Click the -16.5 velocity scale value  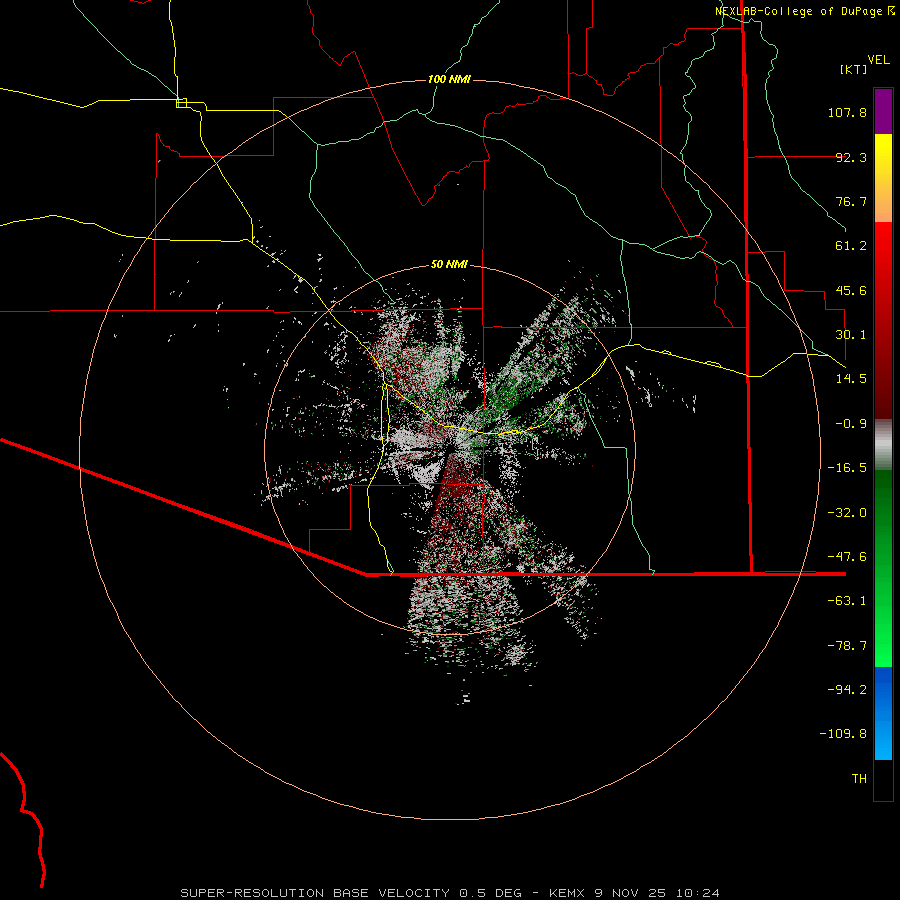tap(847, 468)
